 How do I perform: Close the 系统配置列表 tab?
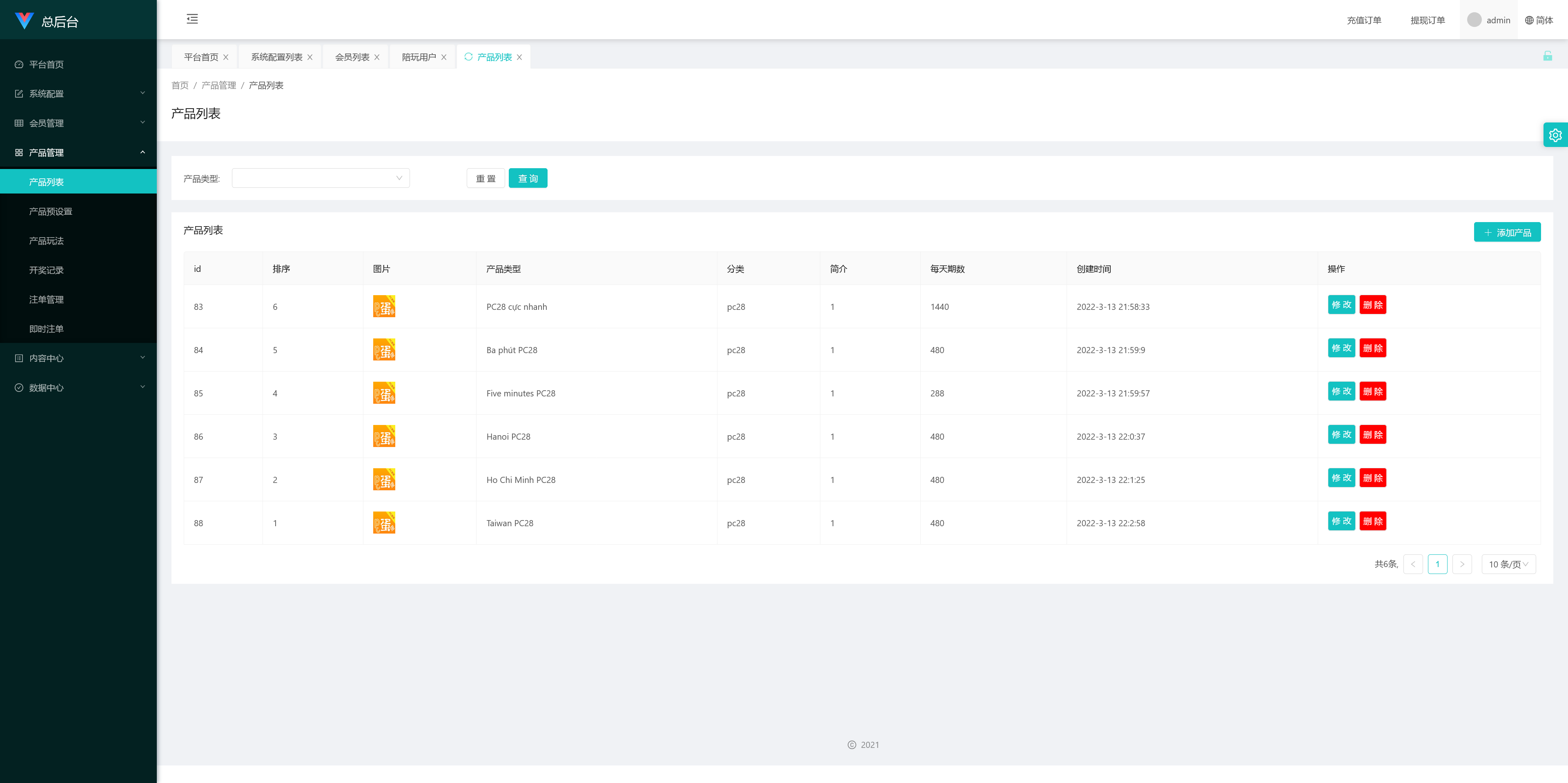(310, 57)
